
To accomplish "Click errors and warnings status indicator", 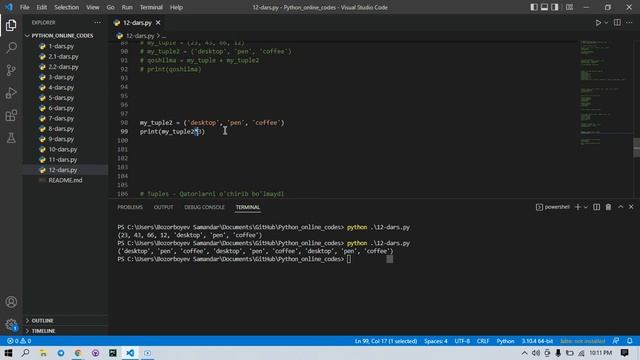I will (19, 341).
